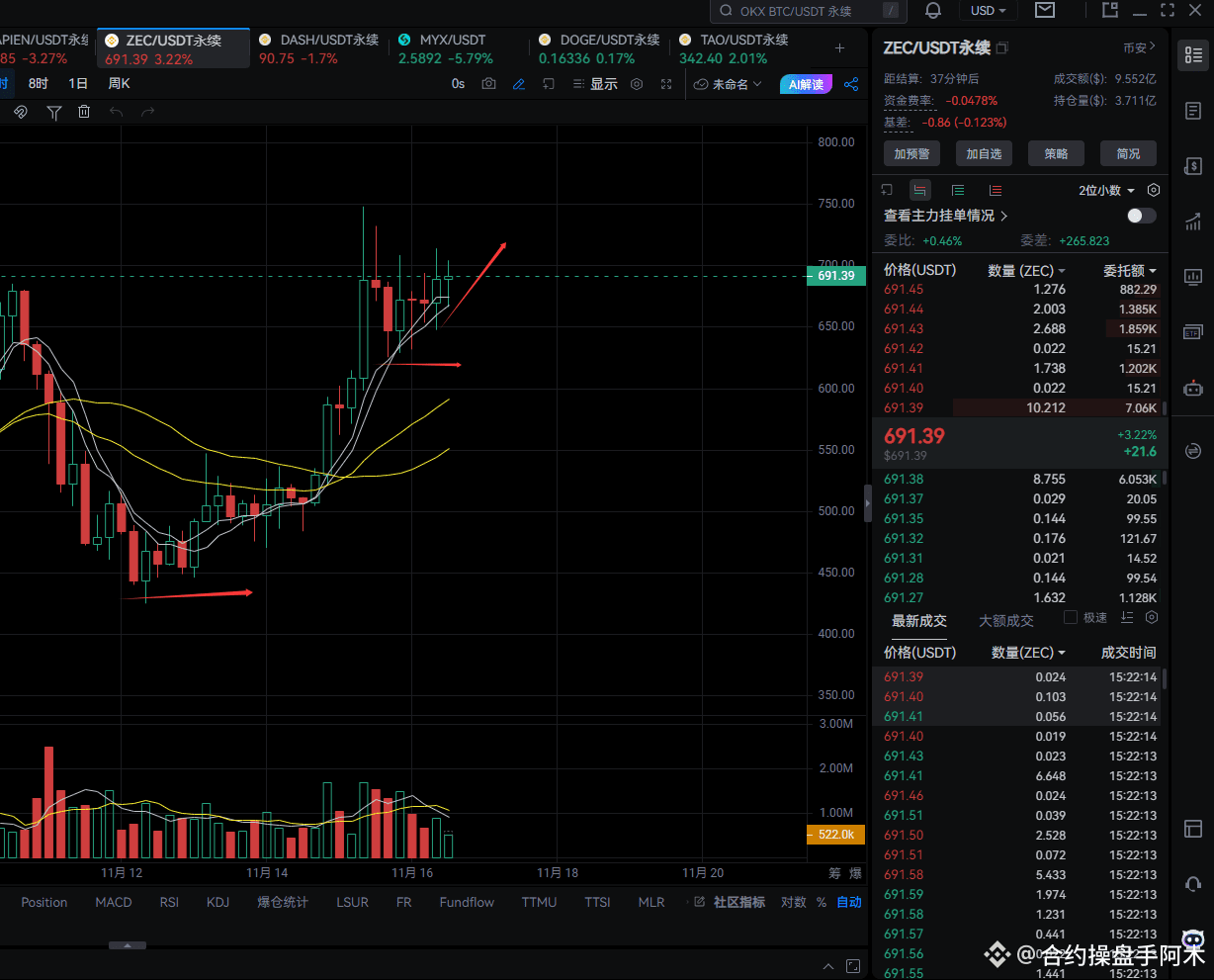
Task: Open the layout panel sidebar icon
Action: coord(1193,828)
